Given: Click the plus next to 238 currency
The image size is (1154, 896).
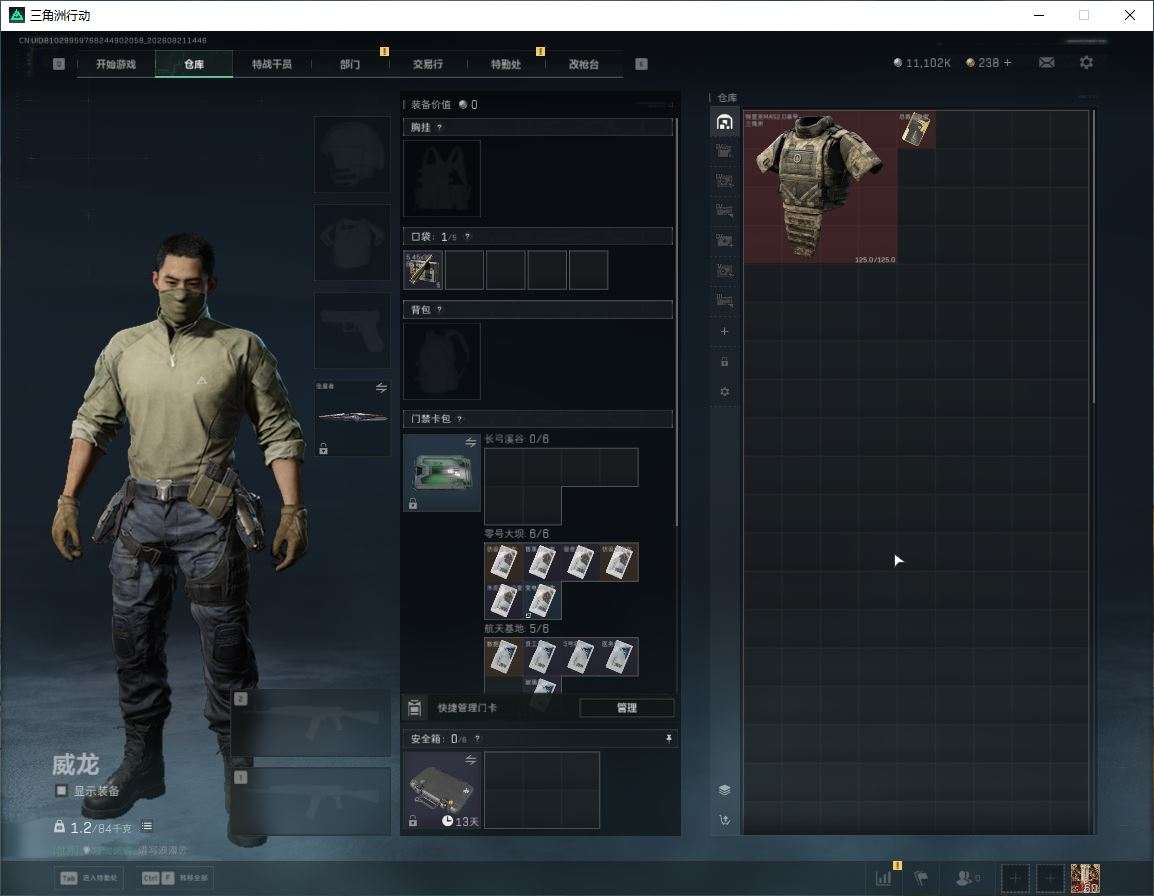Looking at the screenshot, I should click(x=1008, y=63).
